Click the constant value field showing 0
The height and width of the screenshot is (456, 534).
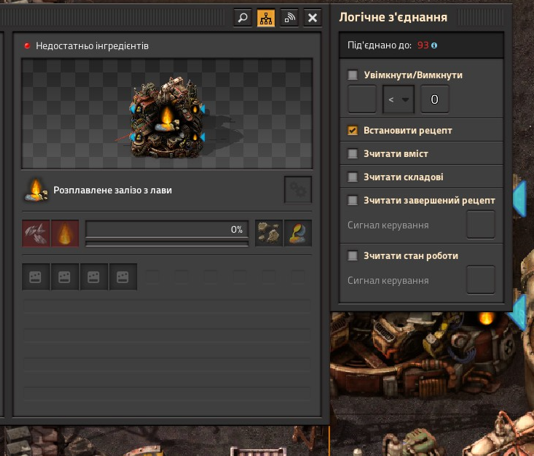(x=435, y=99)
